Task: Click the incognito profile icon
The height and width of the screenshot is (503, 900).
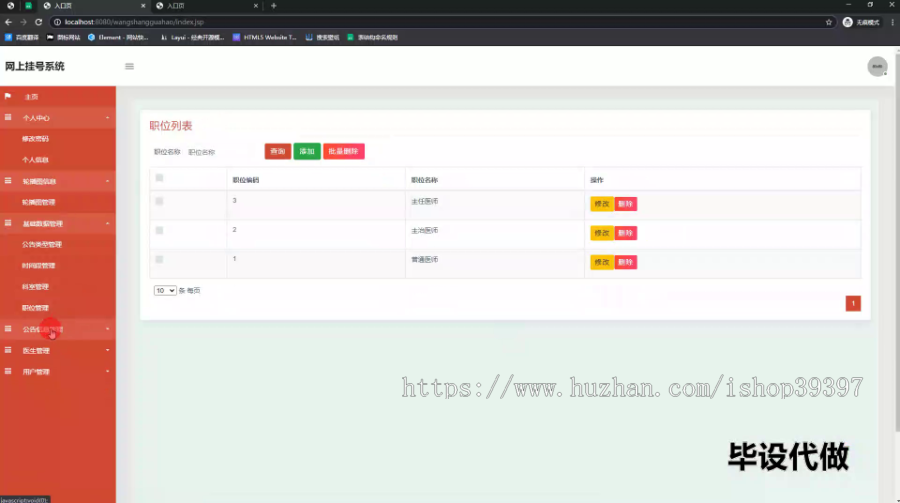Action: click(x=847, y=22)
